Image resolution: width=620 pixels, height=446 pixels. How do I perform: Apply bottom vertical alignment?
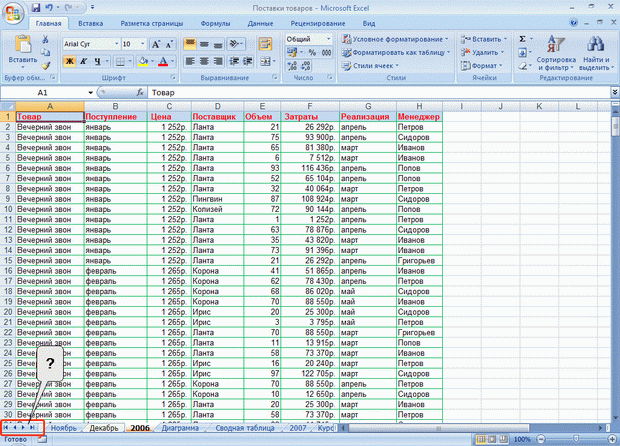217,44
